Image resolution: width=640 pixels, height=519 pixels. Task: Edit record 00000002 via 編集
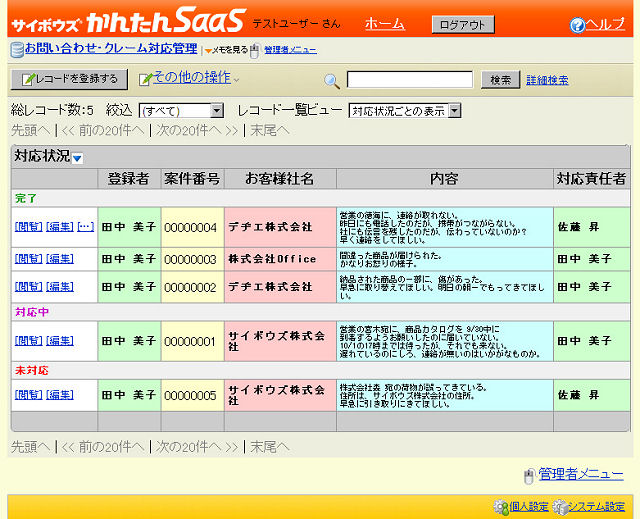coord(60,287)
